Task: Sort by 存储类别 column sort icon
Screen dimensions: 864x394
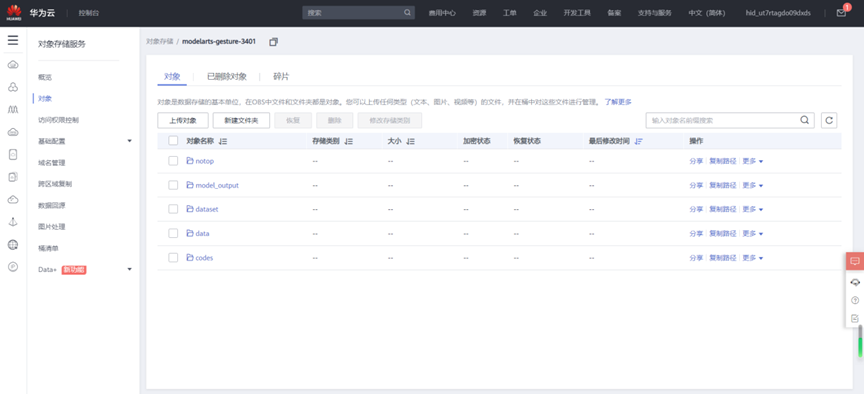Action: (348, 142)
